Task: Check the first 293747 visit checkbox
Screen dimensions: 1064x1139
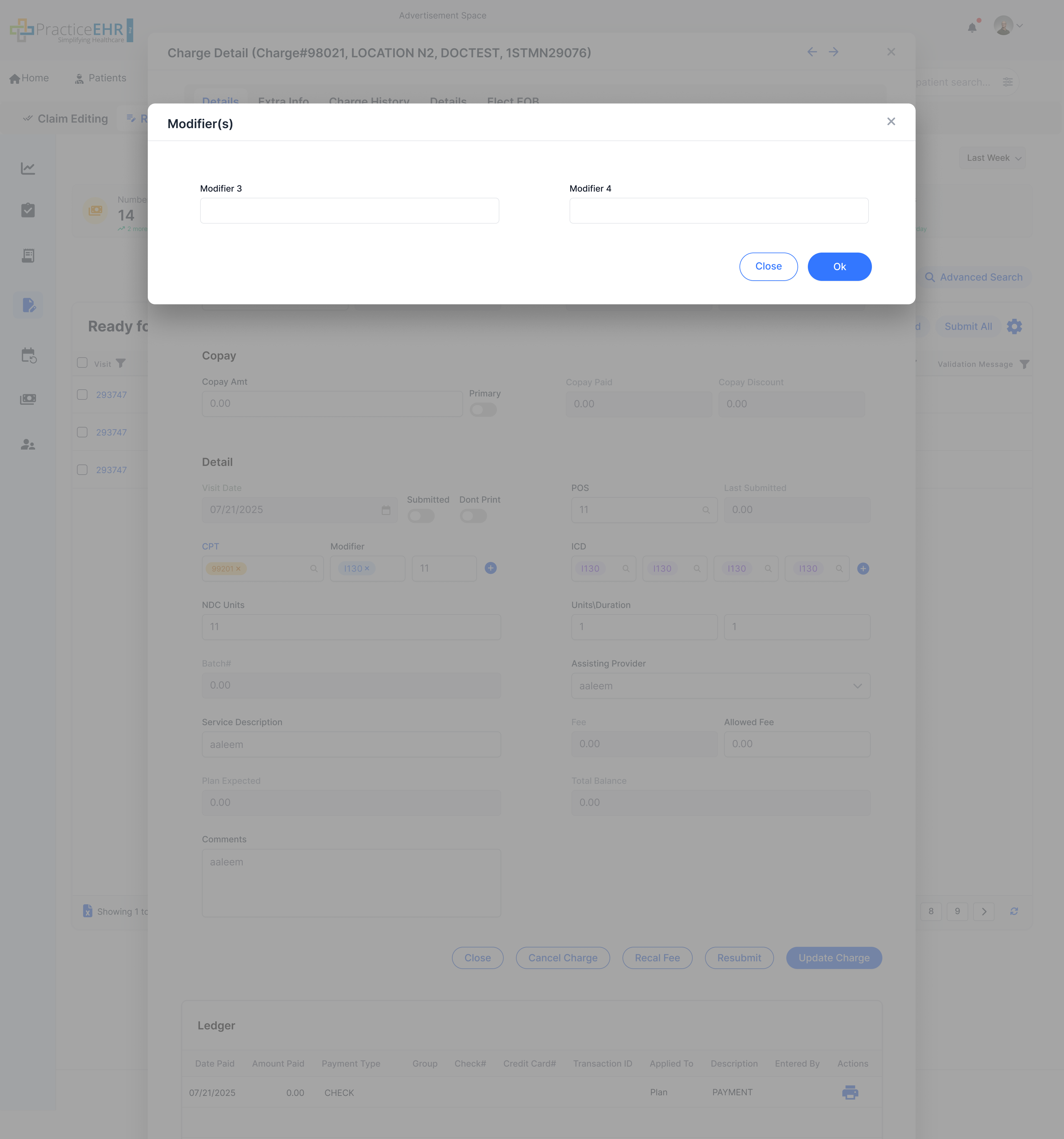Action: click(83, 395)
